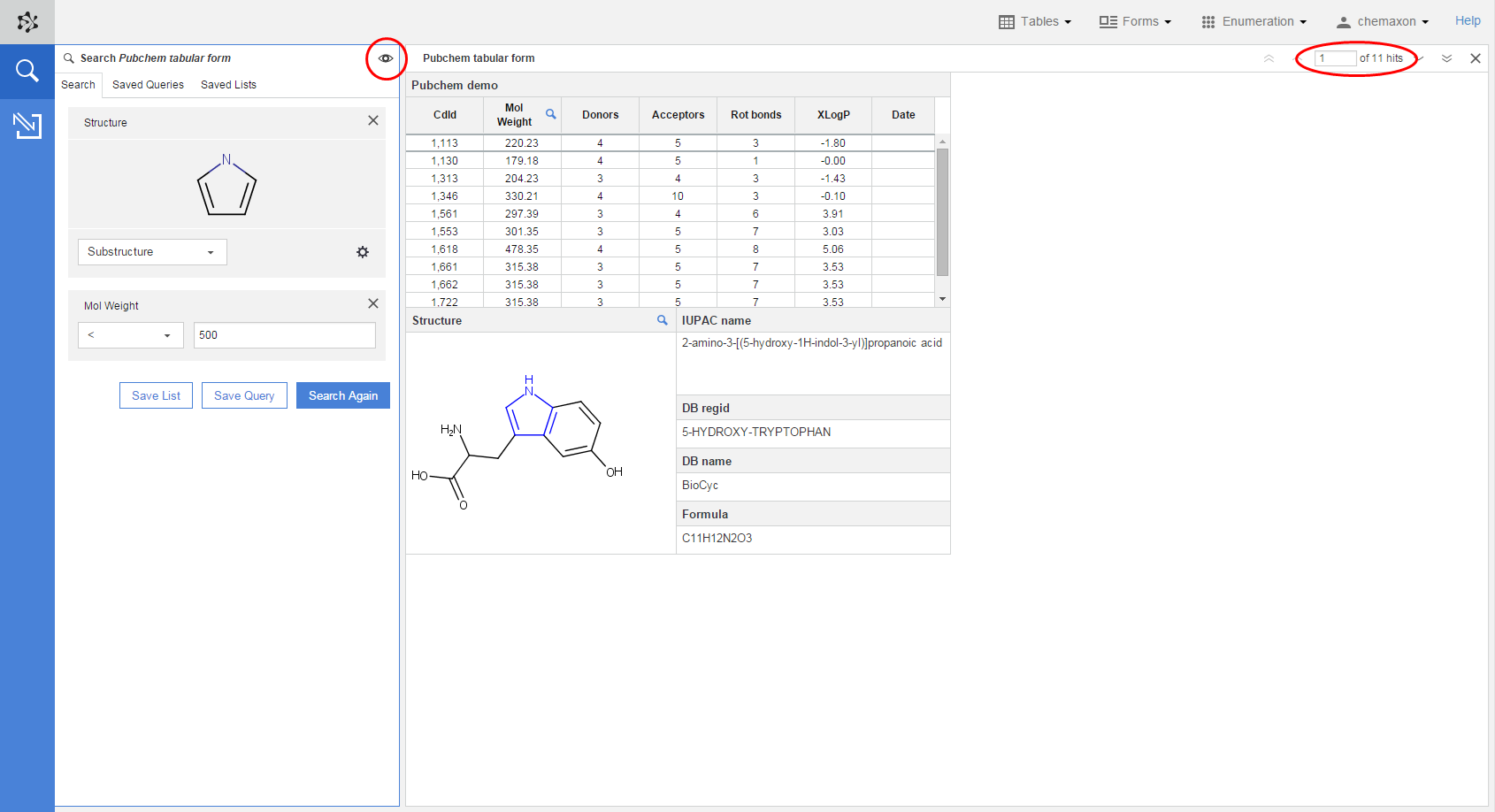Click the search magnifier sidebar icon

(x=27, y=71)
